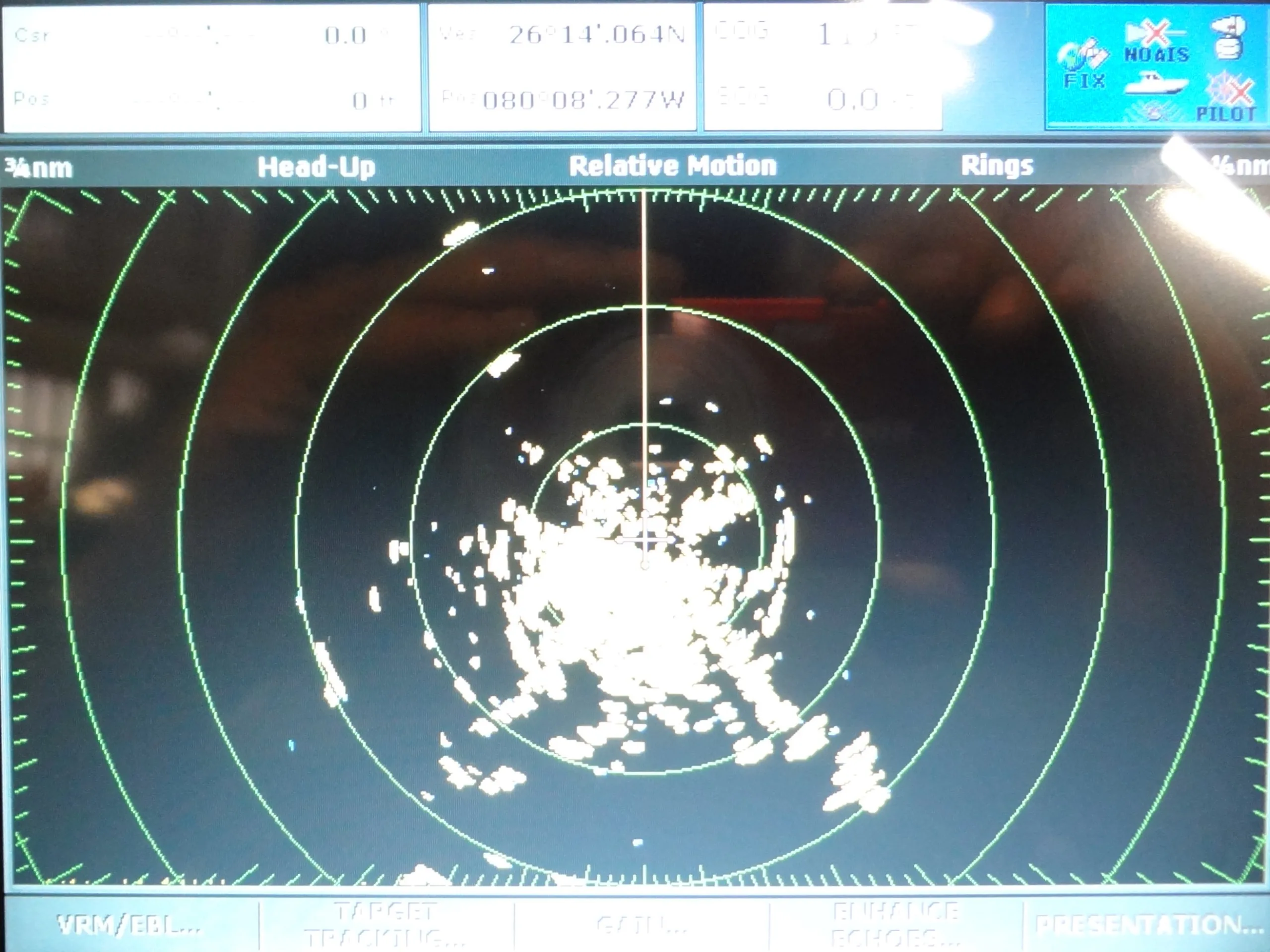1270x952 pixels.
Task: Toggle the Rings display label
Action: tap(997, 166)
